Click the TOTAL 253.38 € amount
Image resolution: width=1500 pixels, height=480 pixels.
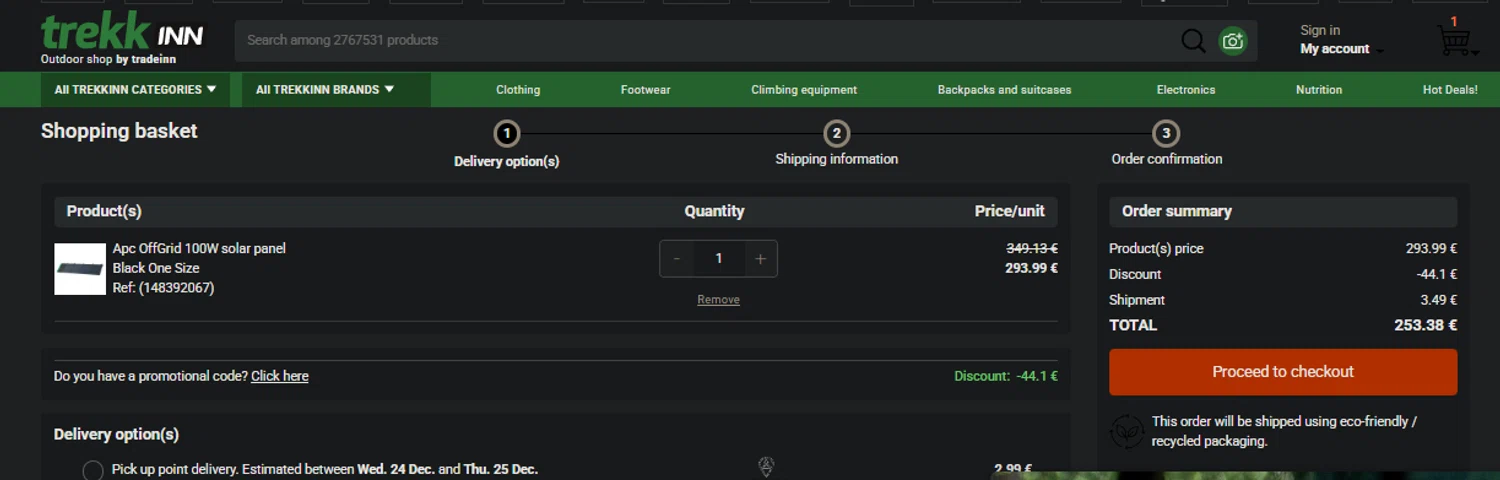click(1425, 325)
